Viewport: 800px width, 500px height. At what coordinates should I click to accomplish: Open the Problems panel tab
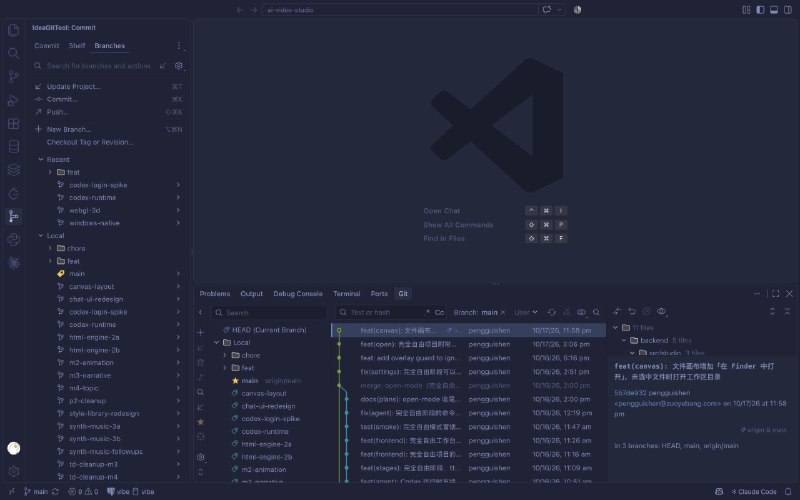pyautogui.click(x=215, y=294)
